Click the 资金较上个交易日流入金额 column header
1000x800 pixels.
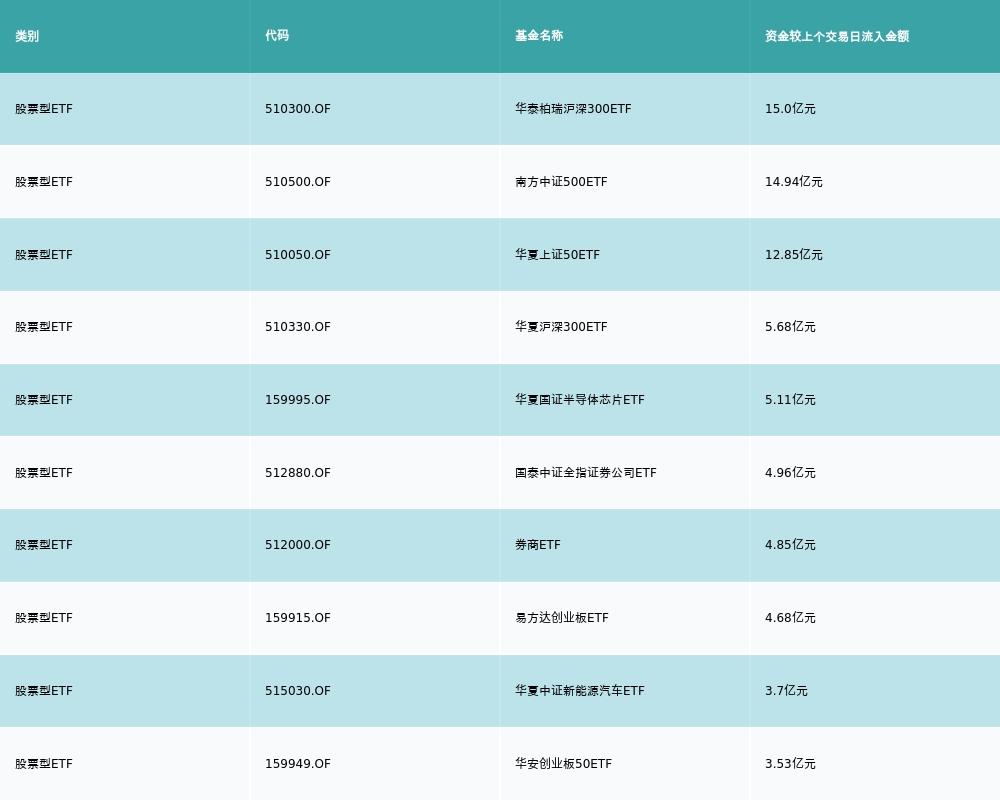click(837, 36)
